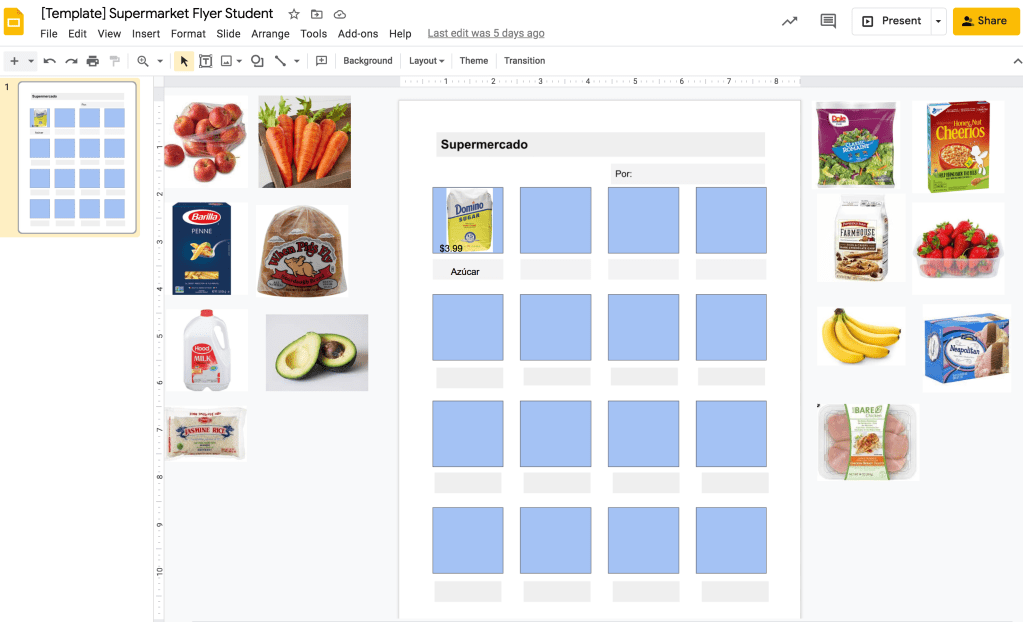Click the yellow Share button
This screenshot has width=1023, height=622.
pos(985,21)
